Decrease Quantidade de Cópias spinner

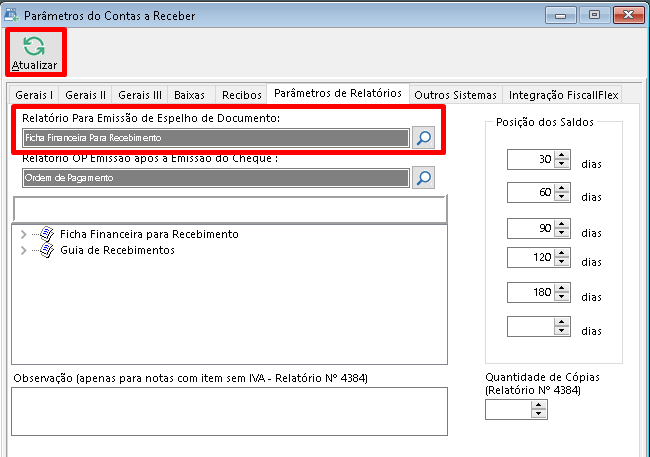click(x=538, y=414)
